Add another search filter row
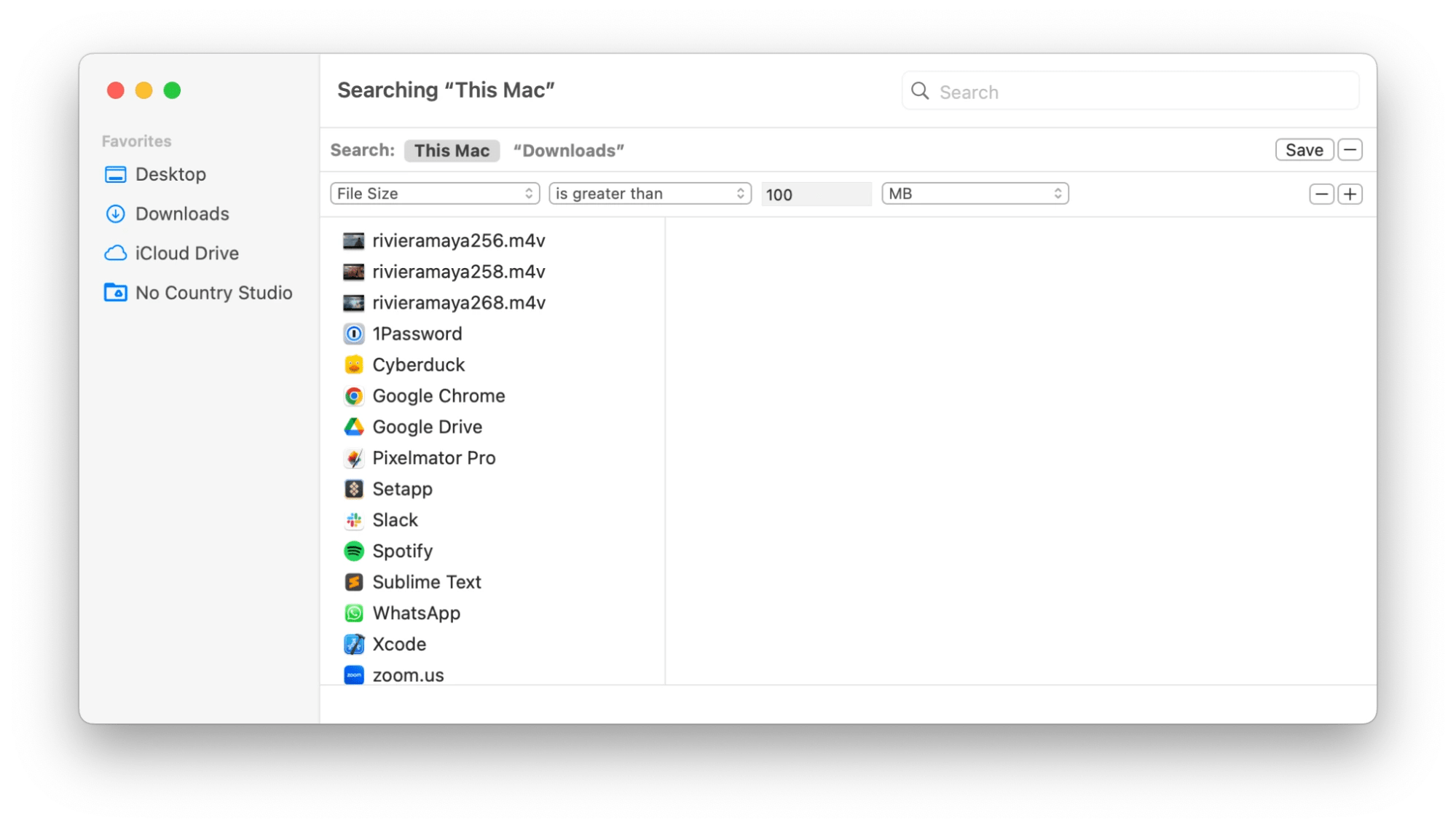 click(x=1351, y=193)
